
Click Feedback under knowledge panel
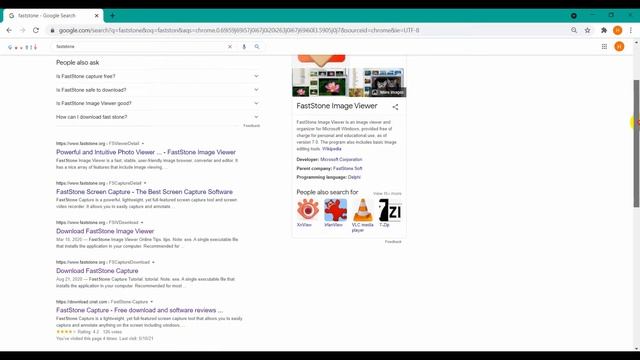(x=393, y=242)
